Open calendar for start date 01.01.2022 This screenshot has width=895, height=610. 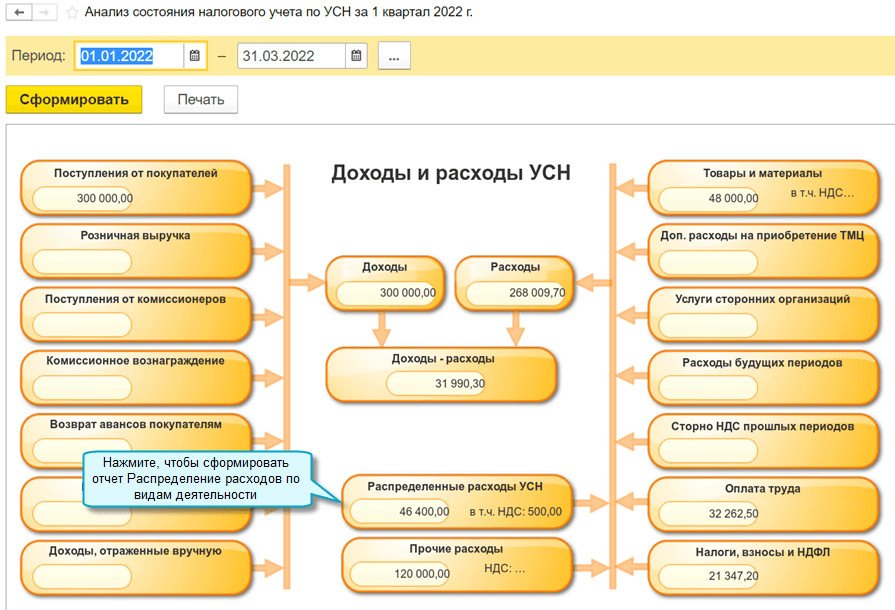pyautogui.click(x=195, y=56)
